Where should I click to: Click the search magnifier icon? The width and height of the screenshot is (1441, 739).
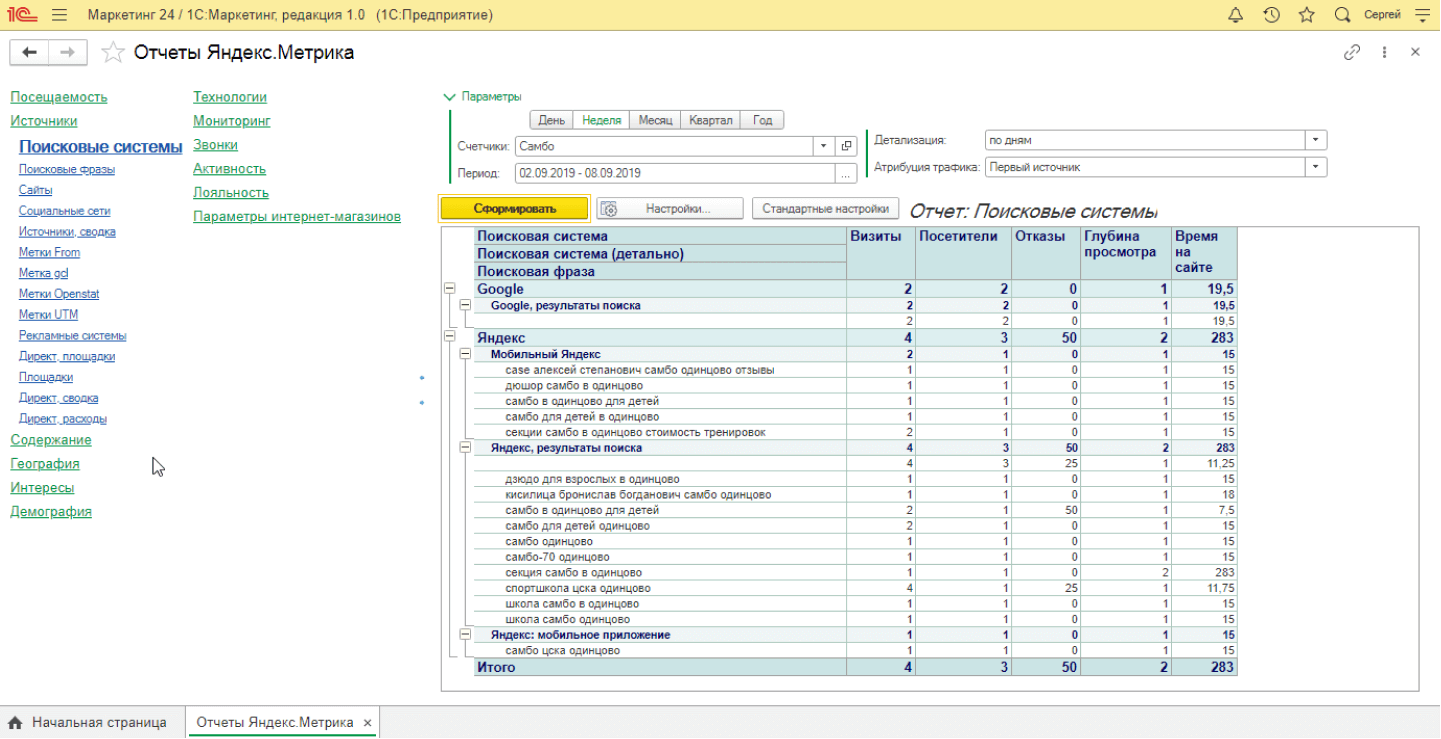point(1342,15)
